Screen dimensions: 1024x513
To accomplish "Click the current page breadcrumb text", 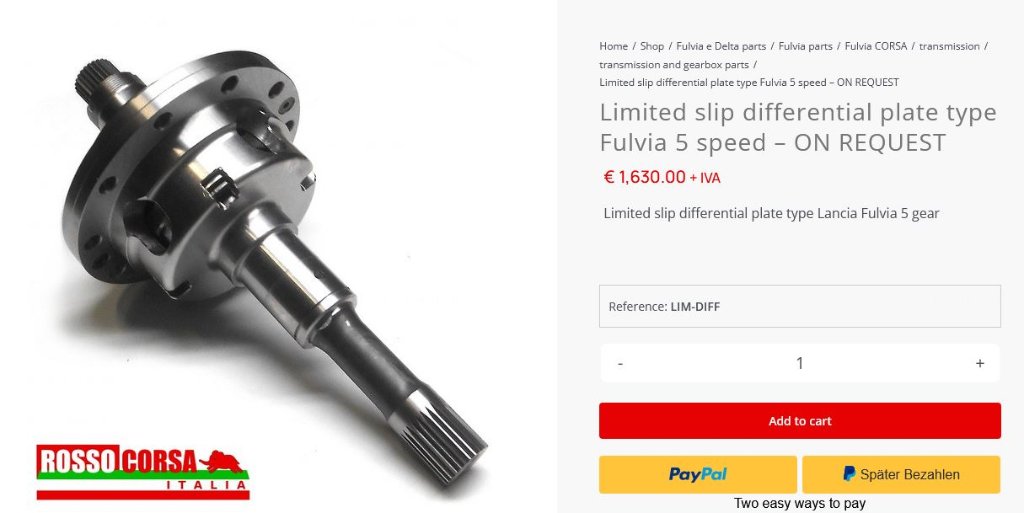I will pos(749,82).
